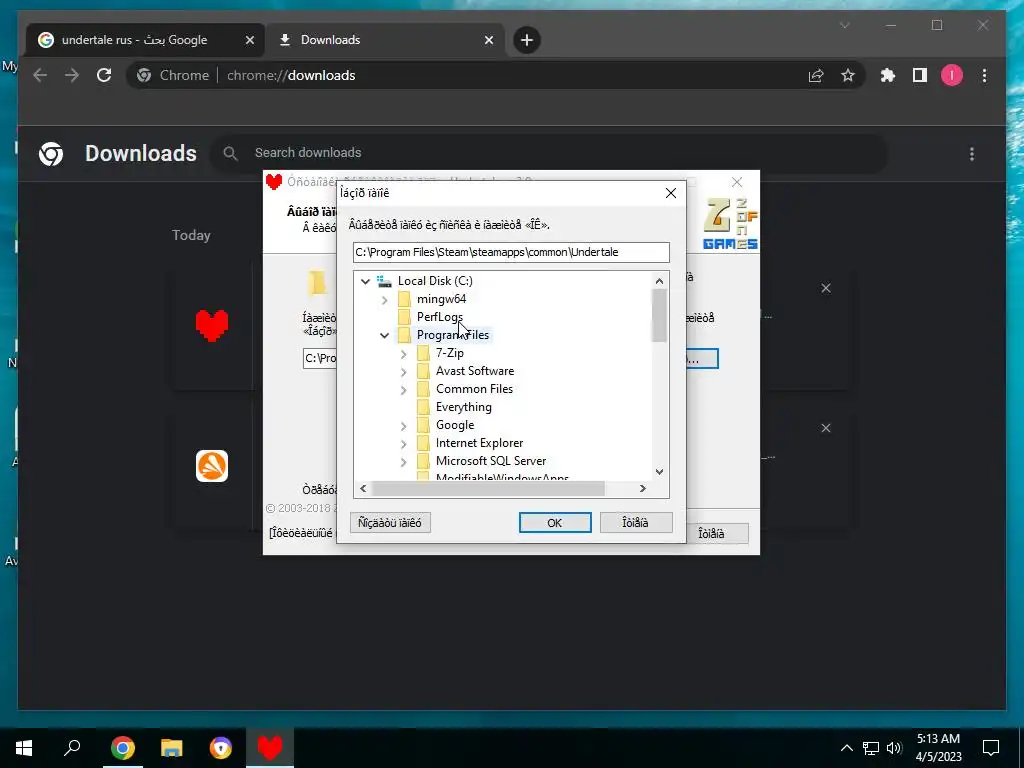Click the new tab plus button
The height and width of the screenshot is (768, 1024).
point(526,40)
